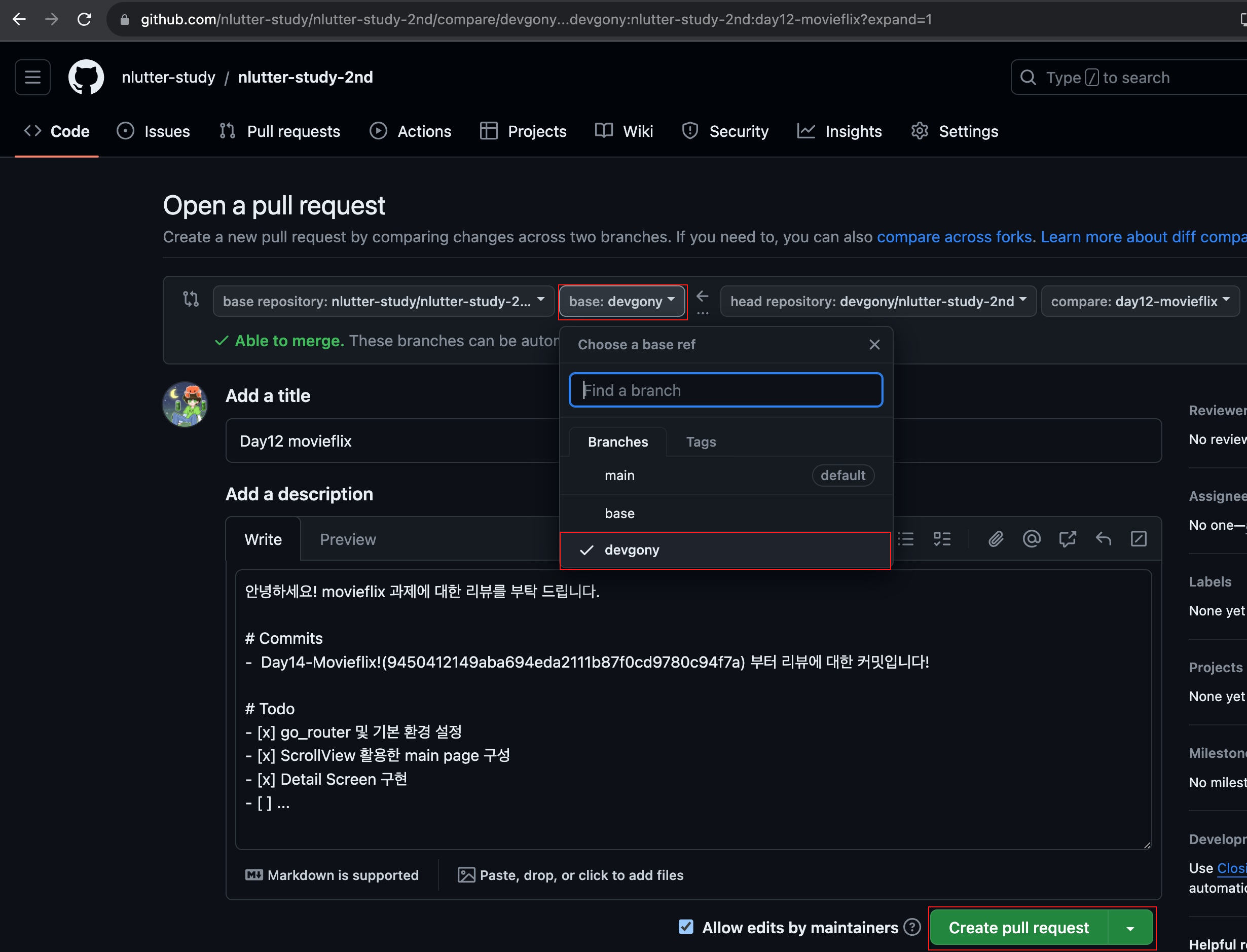The height and width of the screenshot is (952, 1247).
Task: Reload the page with browser refresh icon
Action: click(x=85, y=19)
